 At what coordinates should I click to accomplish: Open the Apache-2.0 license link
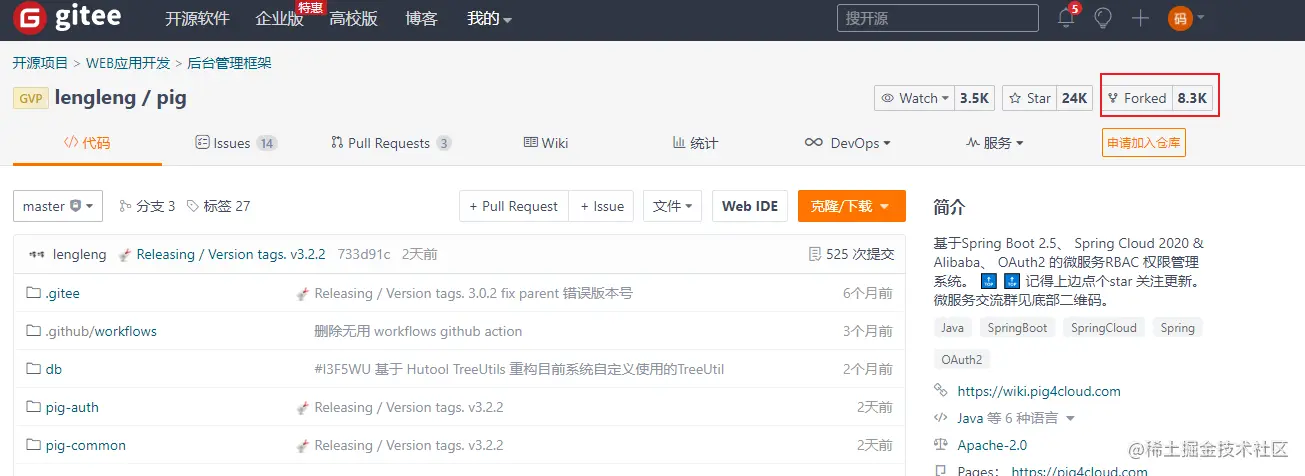click(x=992, y=445)
